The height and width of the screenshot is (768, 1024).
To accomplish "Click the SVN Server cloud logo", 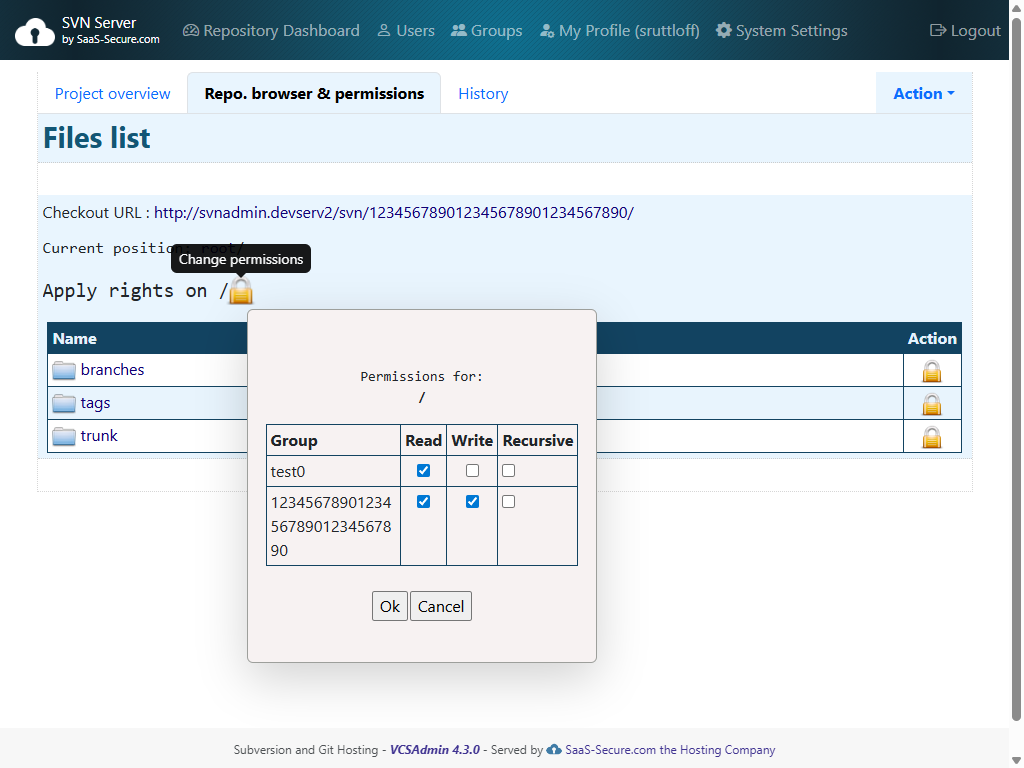I will pyautogui.click(x=34, y=30).
